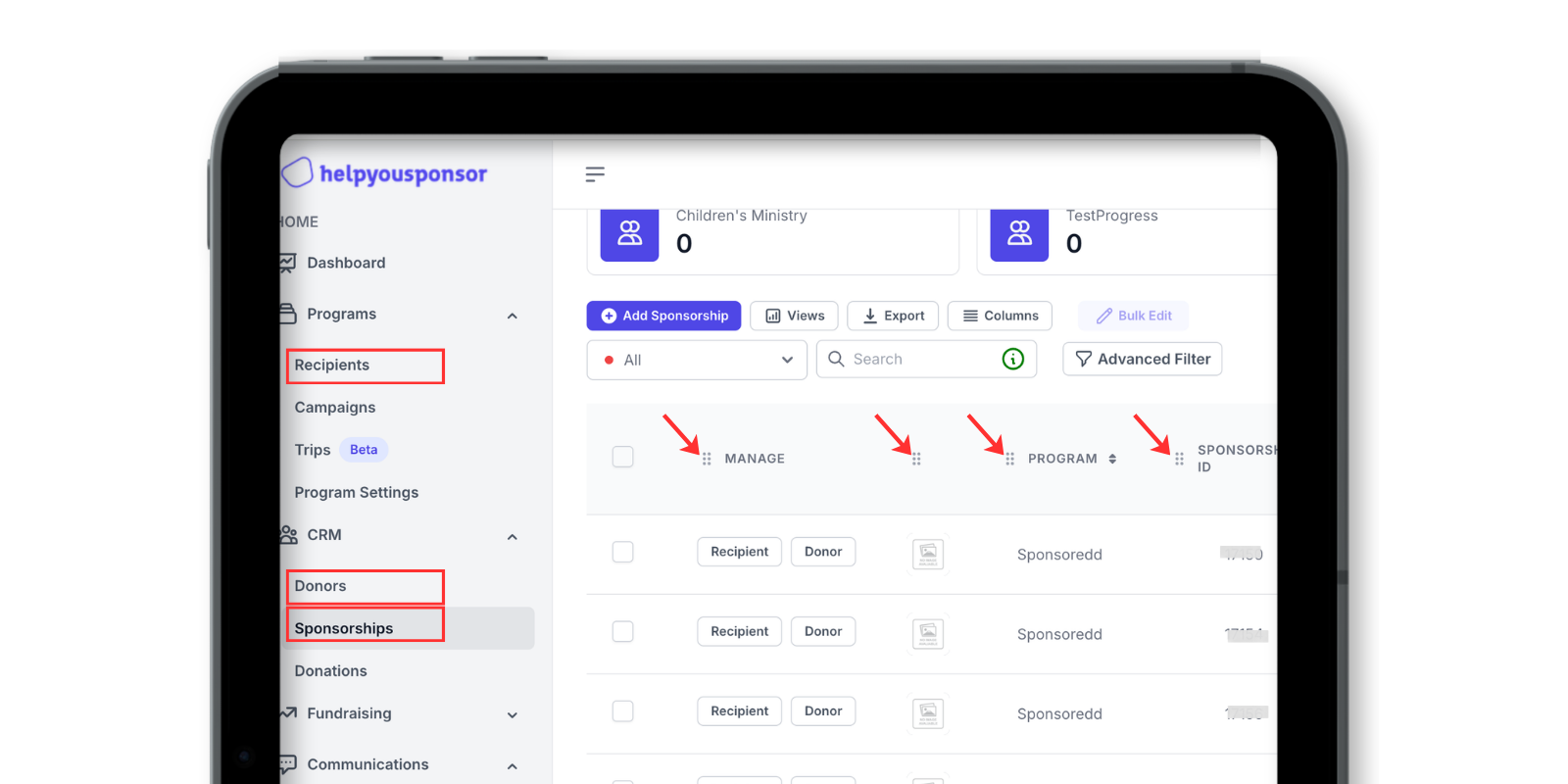Open Recipients in the sidebar

[332, 366]
